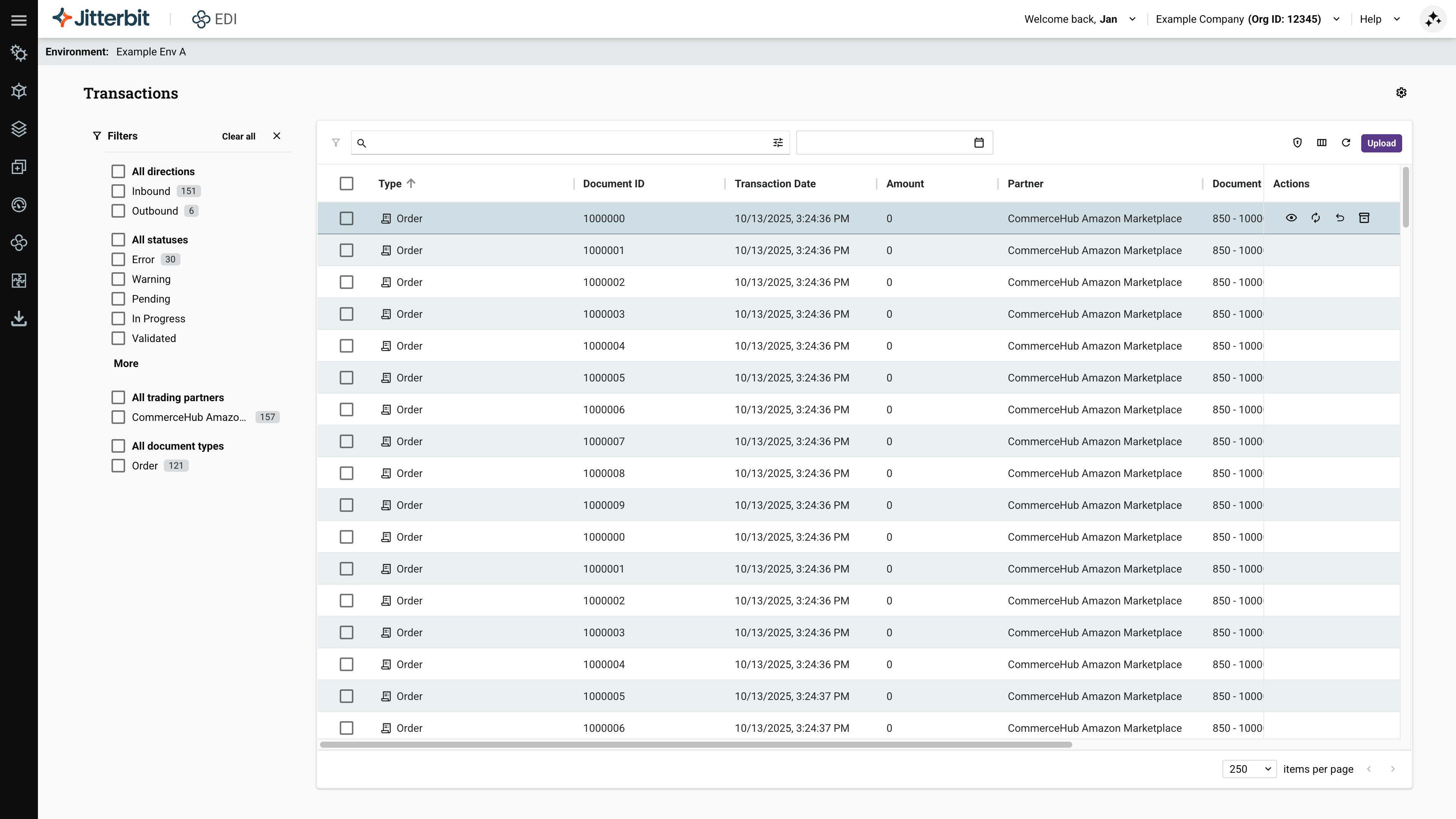Check the Error status filter
1456x819 pixels.
point(118,259)
